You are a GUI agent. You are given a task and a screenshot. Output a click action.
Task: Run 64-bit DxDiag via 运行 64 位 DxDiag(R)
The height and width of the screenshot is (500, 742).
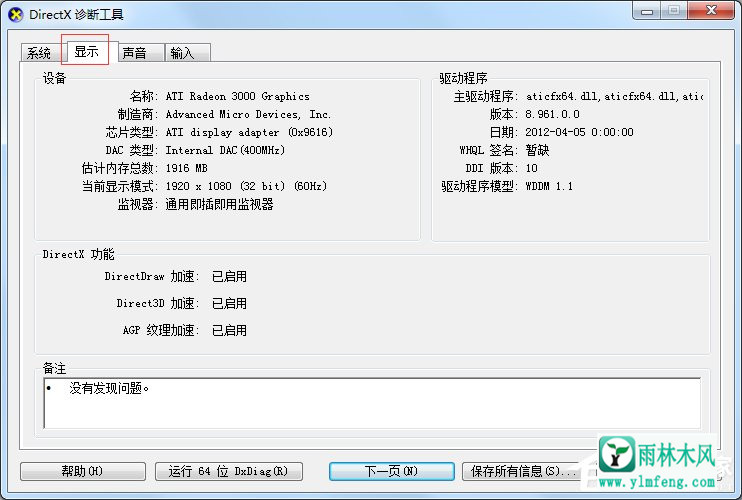point(229,471)
